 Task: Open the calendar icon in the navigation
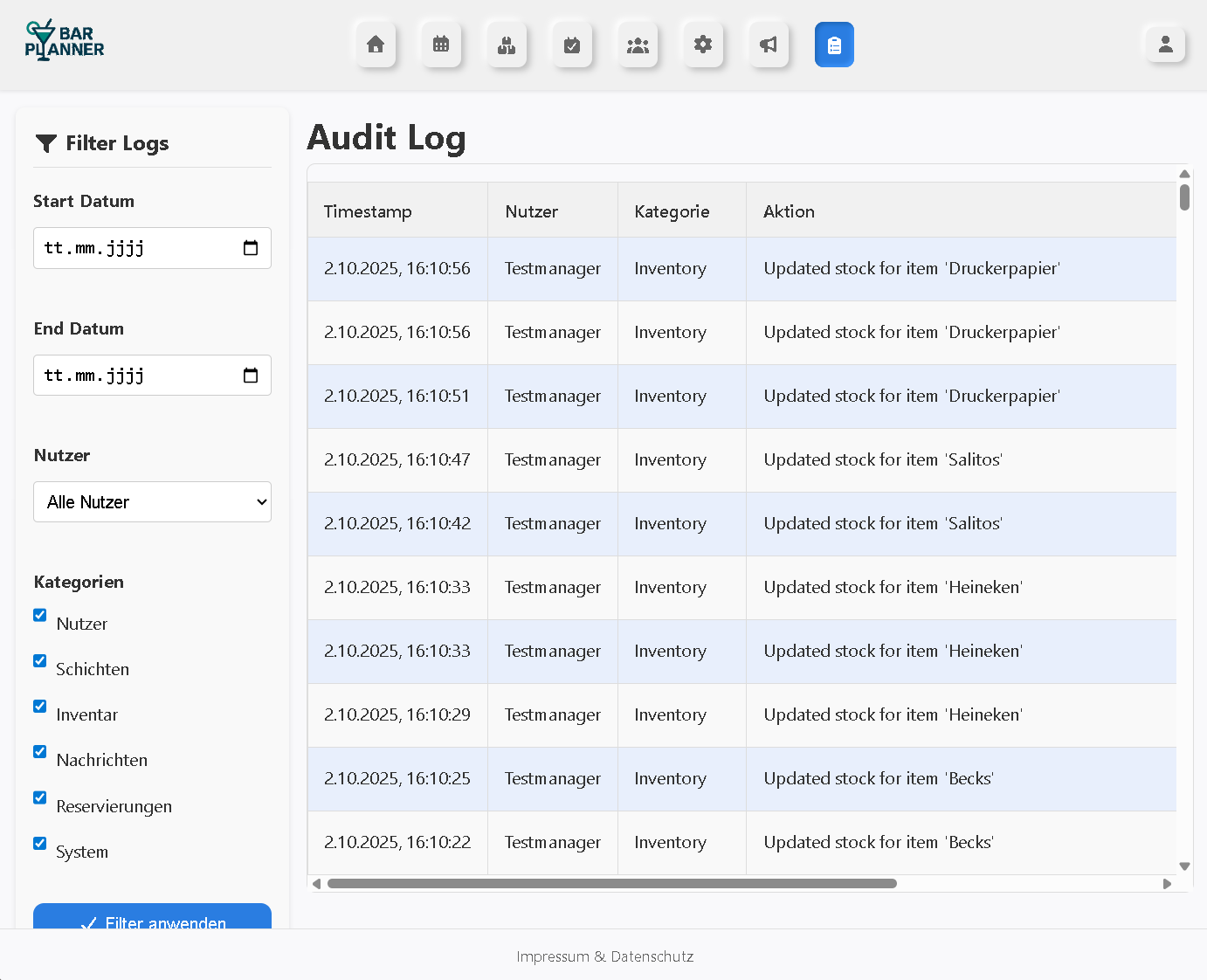[x=441, y=45]
